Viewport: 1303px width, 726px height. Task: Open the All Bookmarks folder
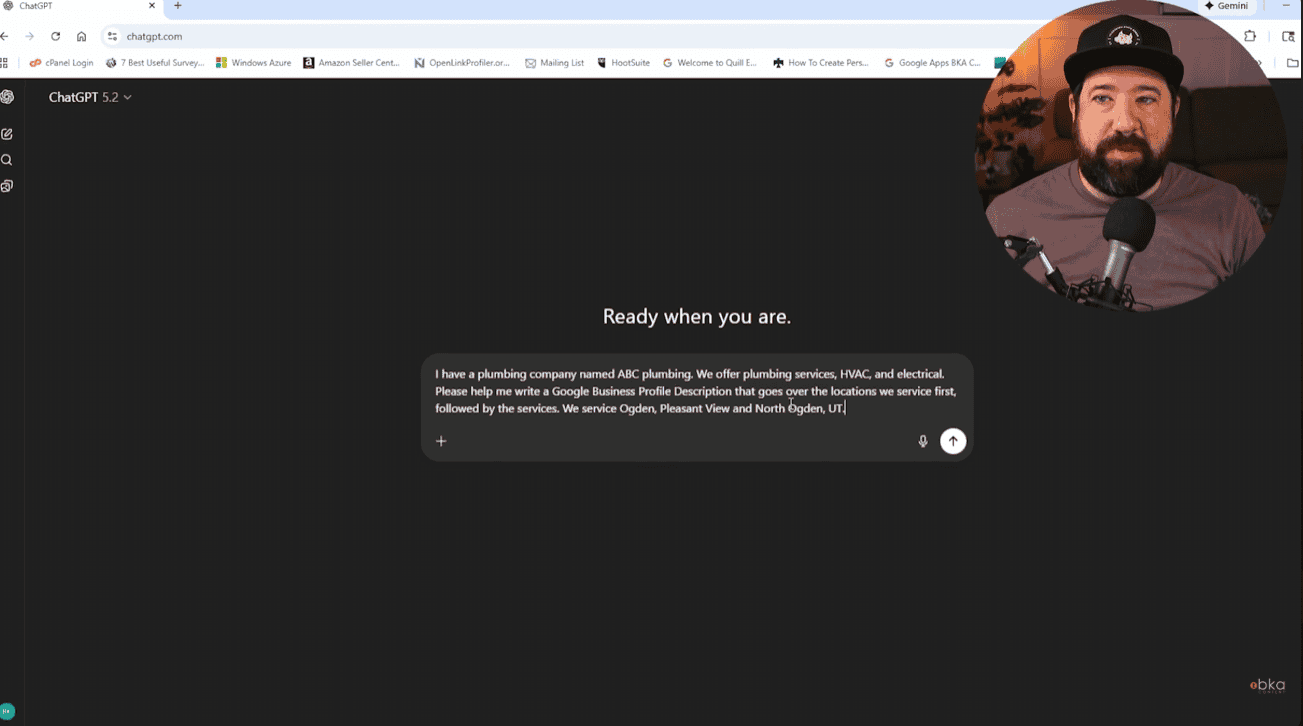coord(1292,63)
